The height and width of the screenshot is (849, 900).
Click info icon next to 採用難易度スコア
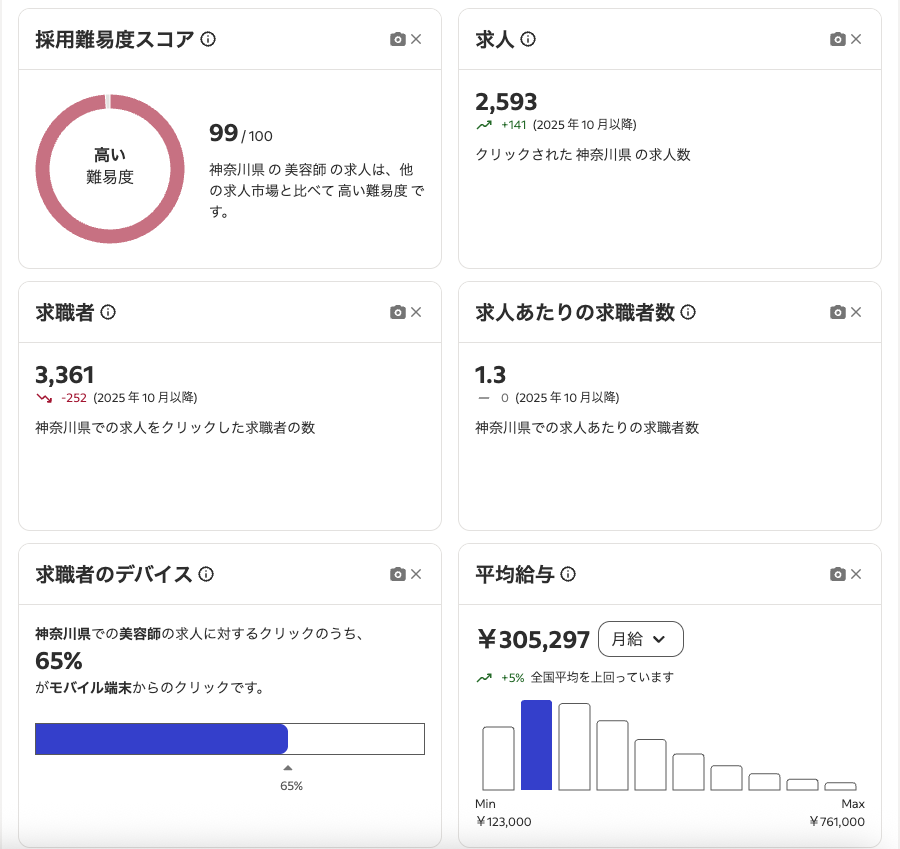[x=208, y=39]
